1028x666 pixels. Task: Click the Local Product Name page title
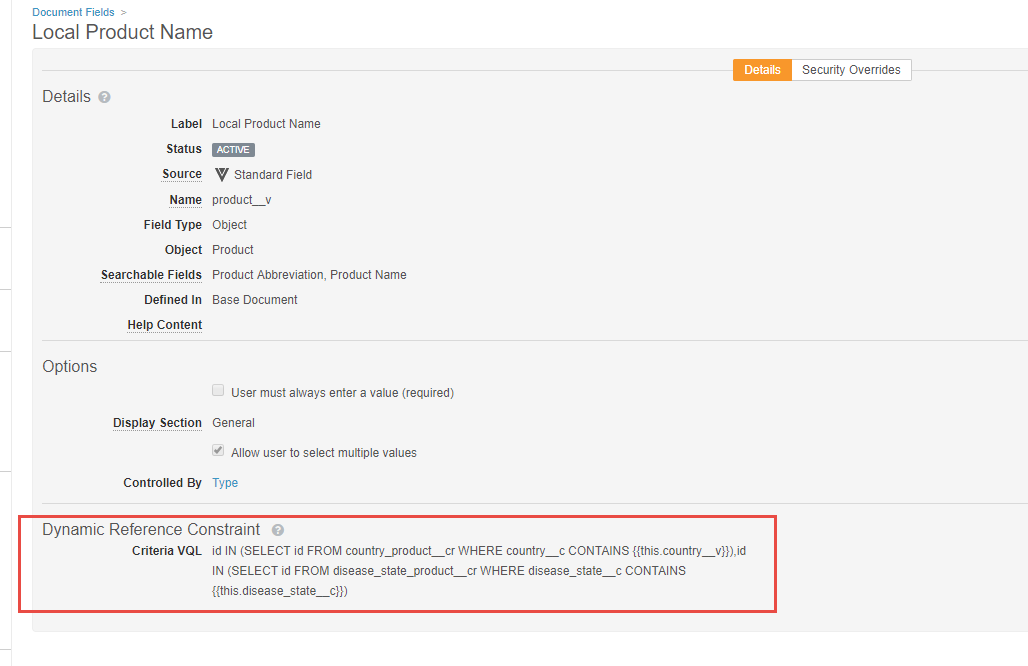(x=122, y=32)
